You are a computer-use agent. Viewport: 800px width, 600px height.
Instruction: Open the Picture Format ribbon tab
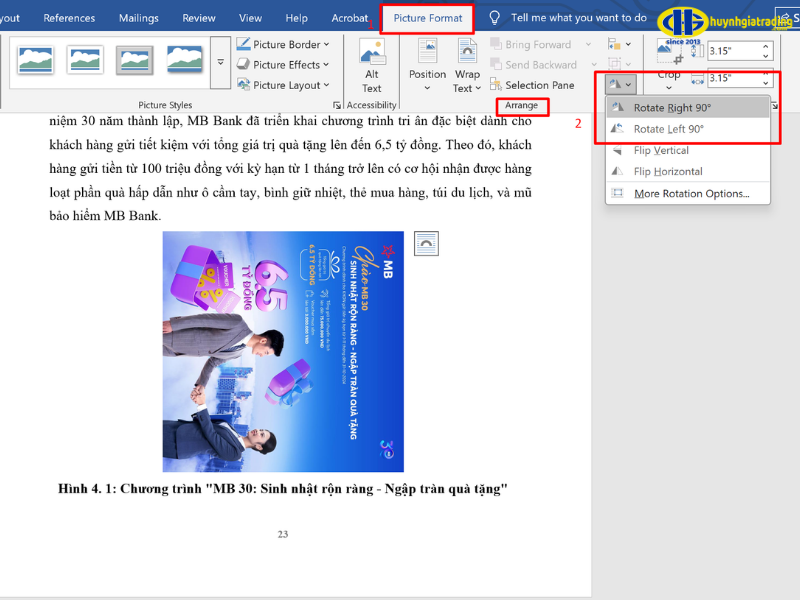click(428, 18)
